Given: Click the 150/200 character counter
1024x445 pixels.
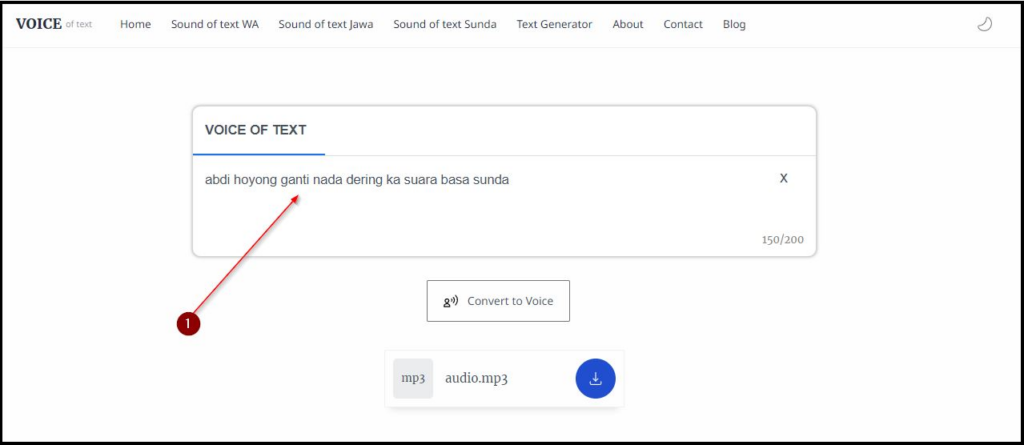Looking at the screenshot, I should [x=781, y=240].
